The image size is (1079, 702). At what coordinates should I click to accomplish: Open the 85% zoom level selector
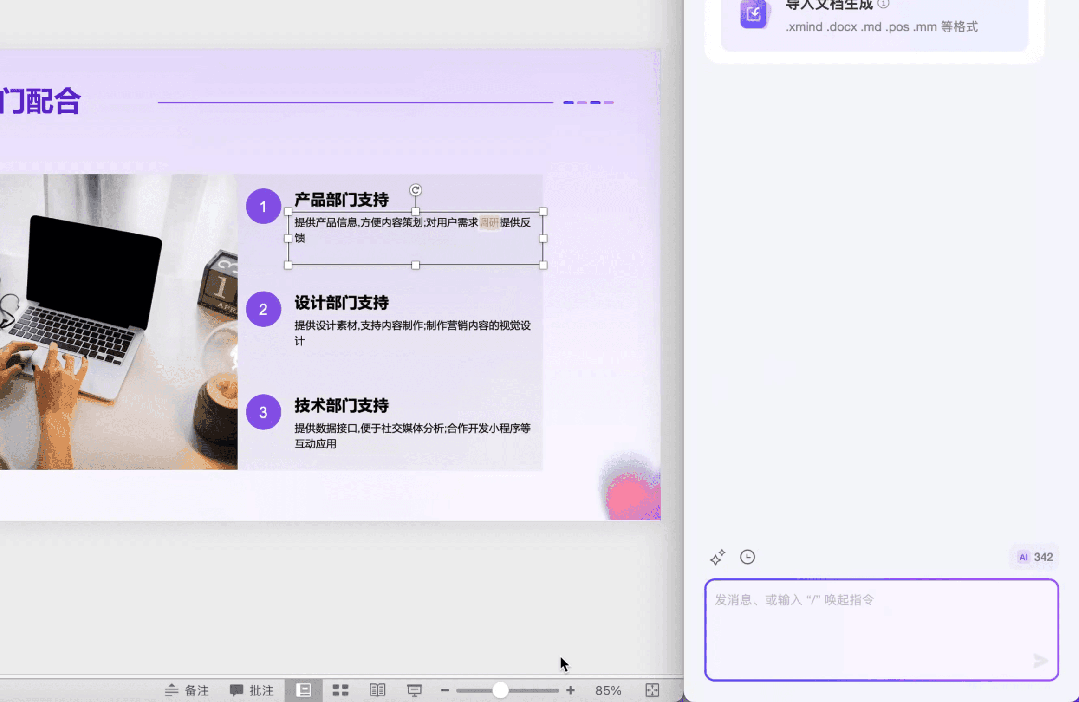[608, 689]
